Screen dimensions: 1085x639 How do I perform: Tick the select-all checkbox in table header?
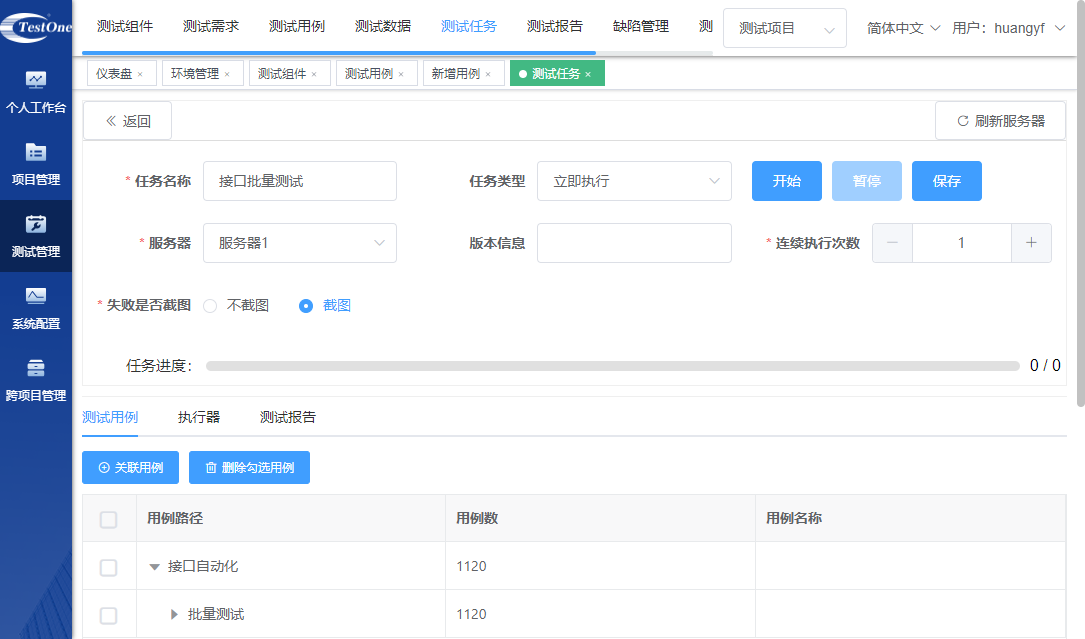(109, 519)
